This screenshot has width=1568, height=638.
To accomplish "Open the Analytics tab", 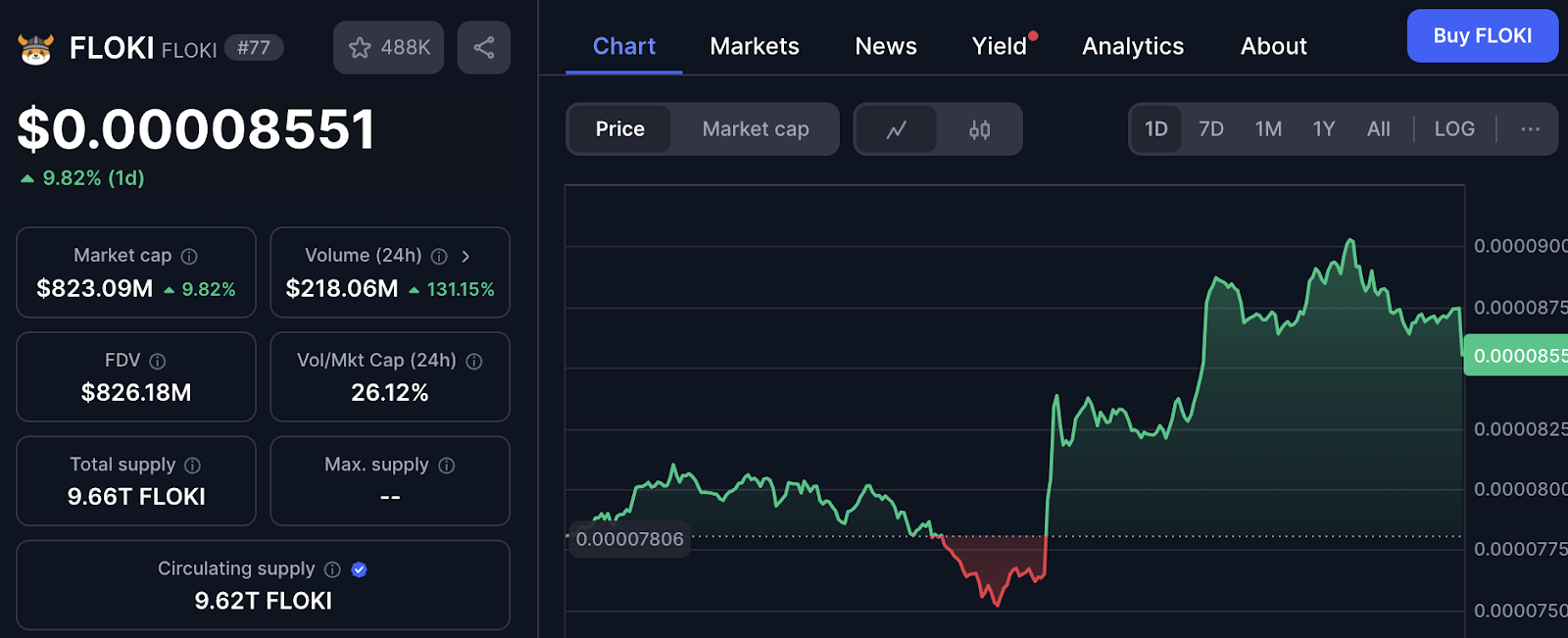I will (x=1133, y=46).
